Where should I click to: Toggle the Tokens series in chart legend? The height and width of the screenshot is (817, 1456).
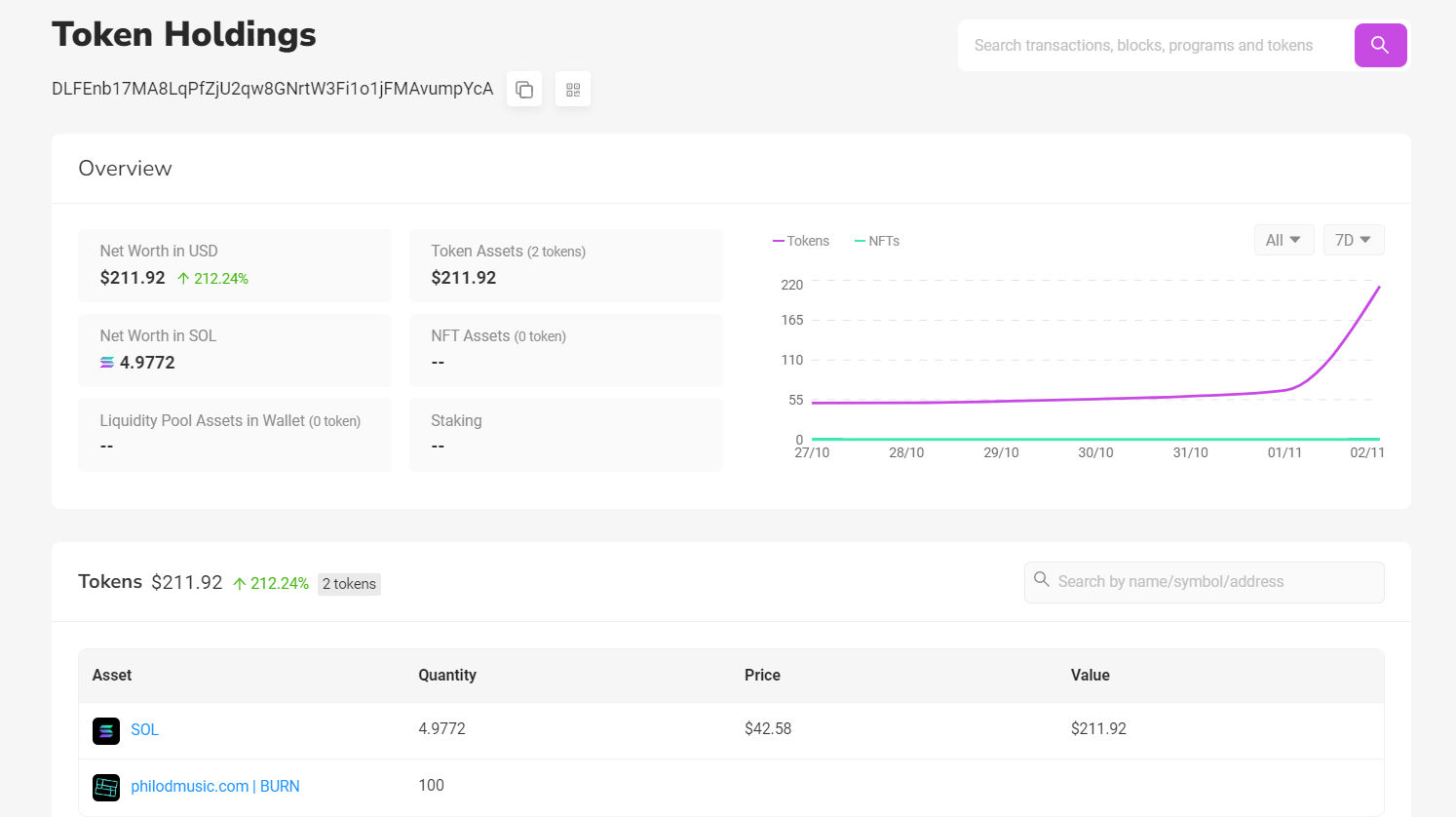click(x=801, y=241)
